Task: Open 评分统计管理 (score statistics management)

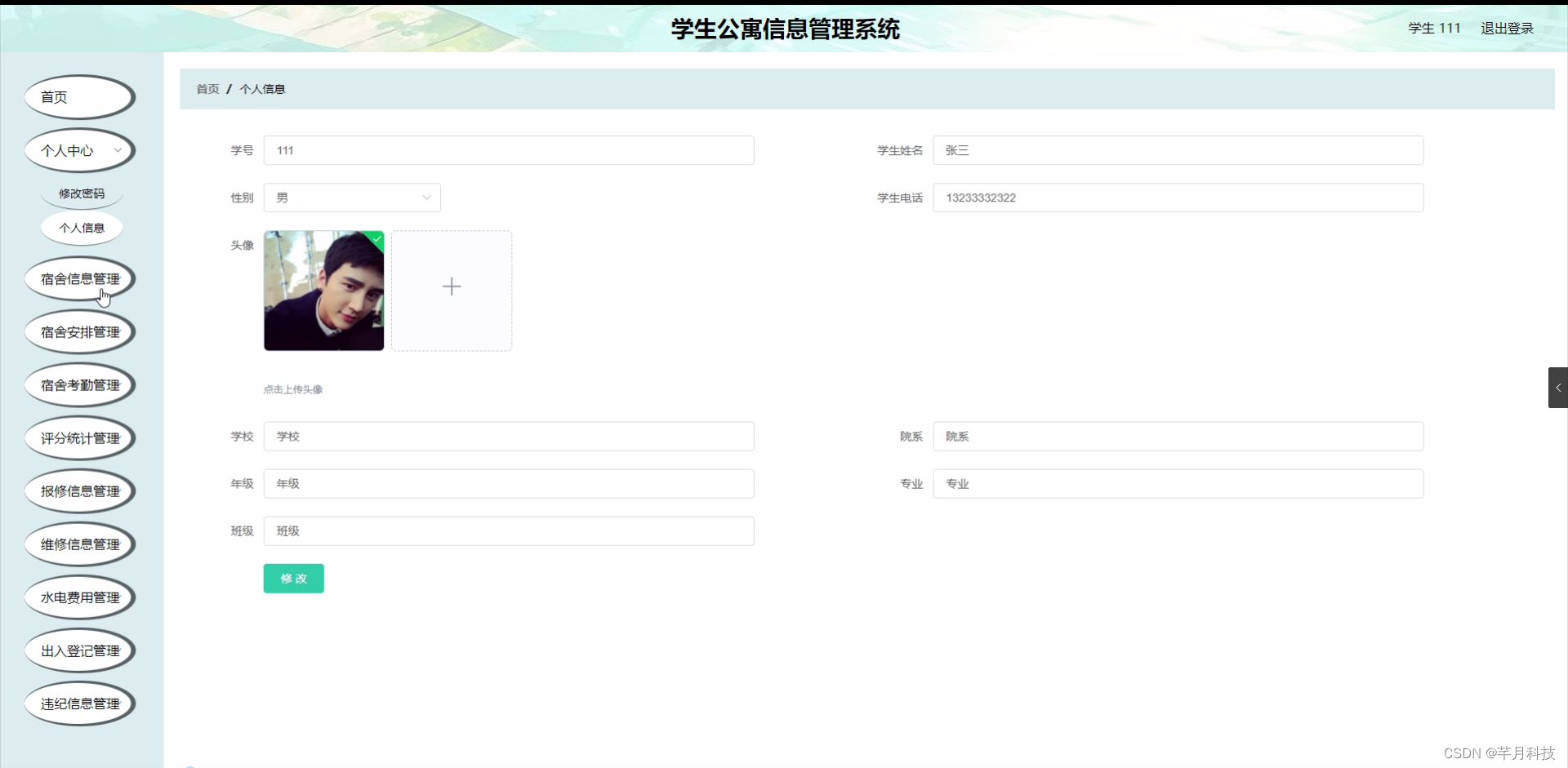Action: 79,437
